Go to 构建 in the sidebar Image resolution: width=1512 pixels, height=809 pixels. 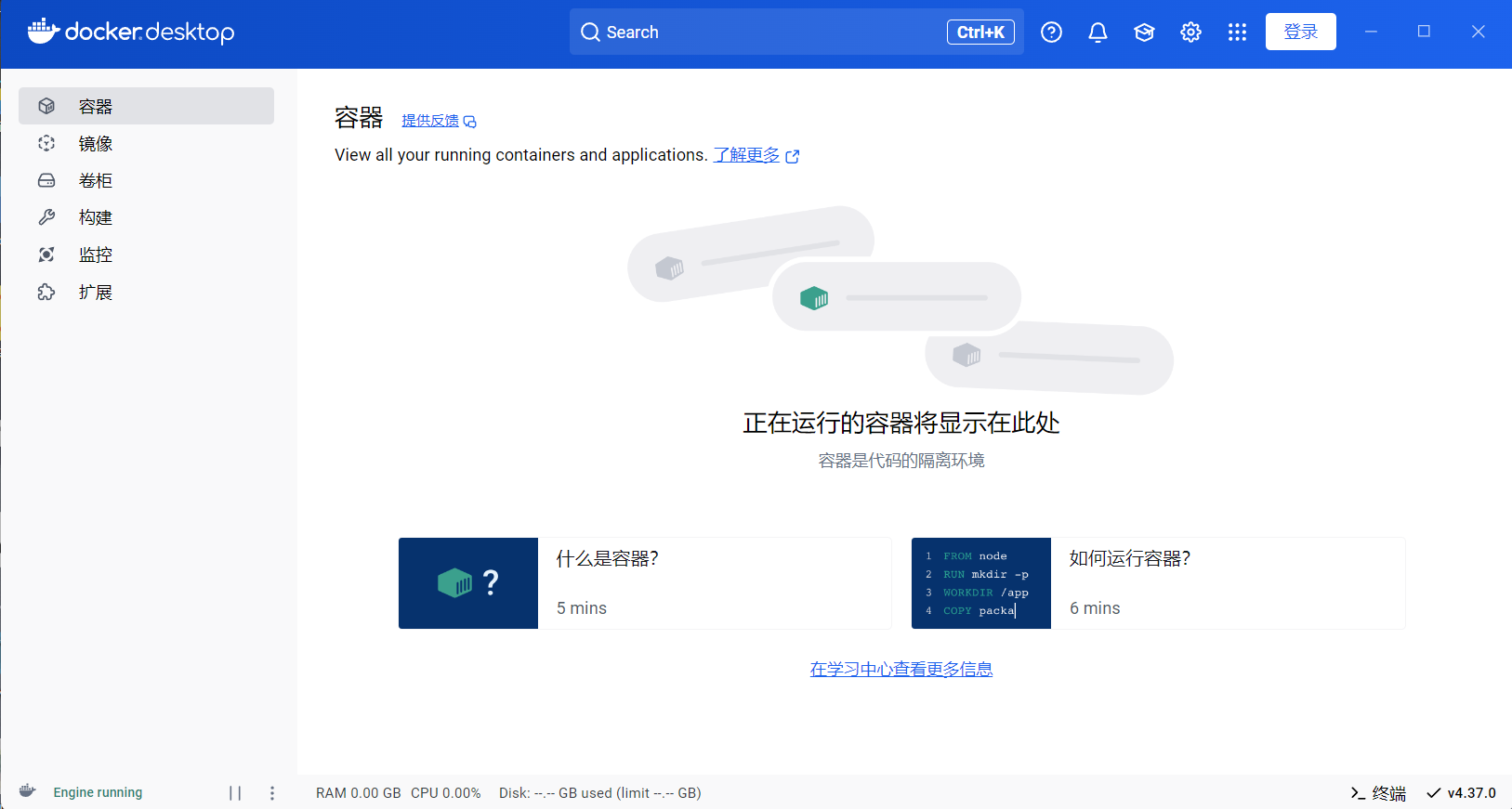[x=96, y=217]
